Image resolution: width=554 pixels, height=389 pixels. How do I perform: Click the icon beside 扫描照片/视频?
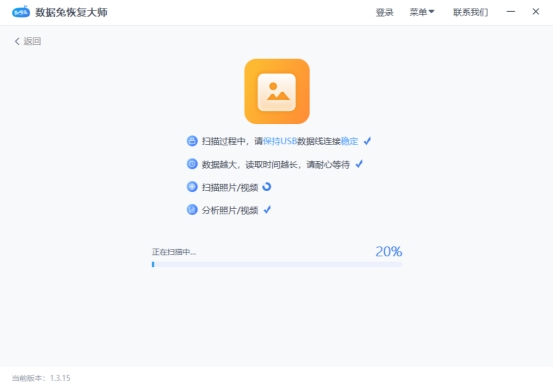(192, 187)
